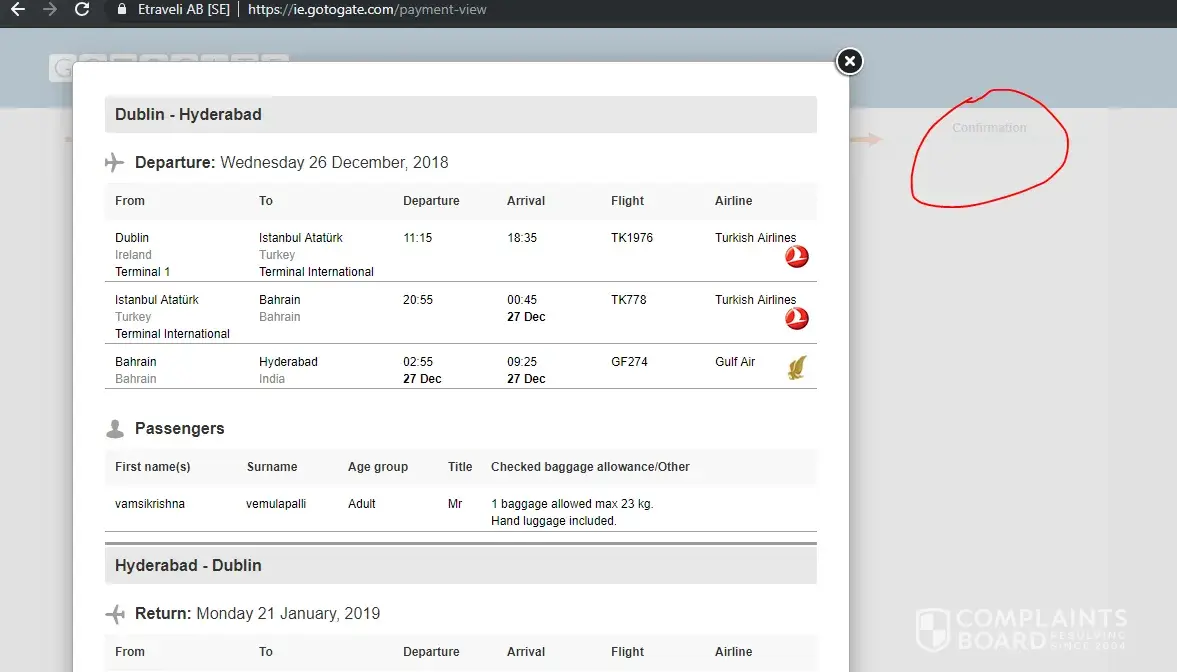Click the Checked baggage allowance/Other column header
1177x672 pixels.
click(590, 467)
